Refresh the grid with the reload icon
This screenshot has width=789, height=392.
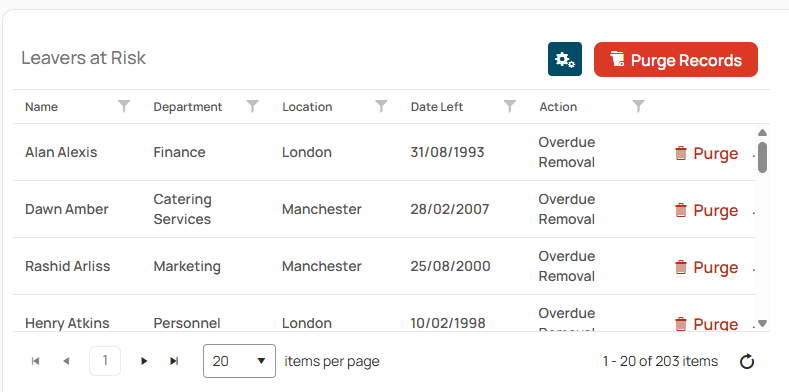coord(747,361)
